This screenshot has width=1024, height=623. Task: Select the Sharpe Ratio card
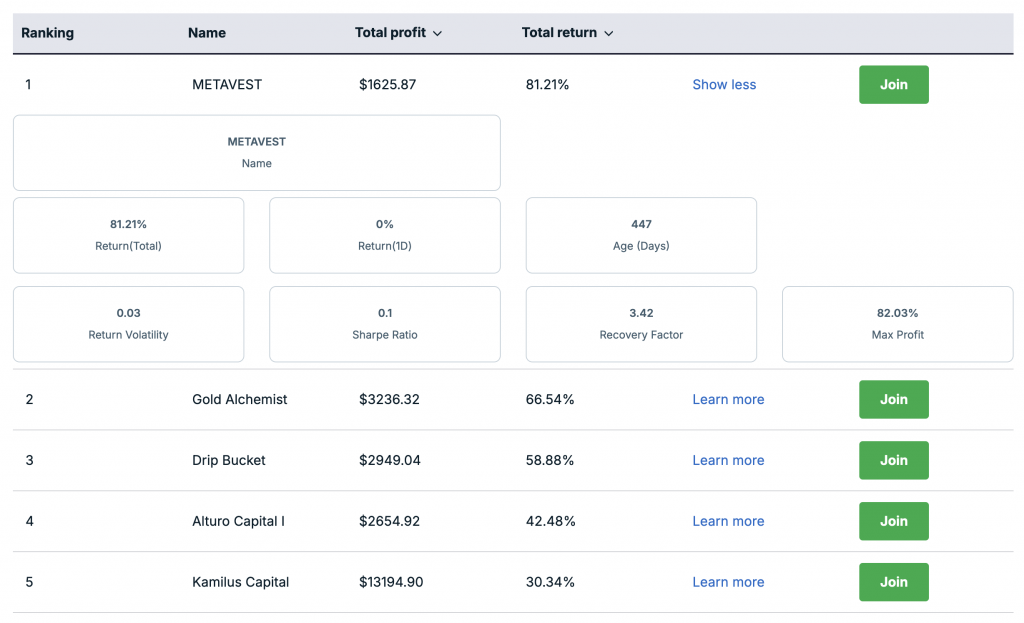click(385, 324)
